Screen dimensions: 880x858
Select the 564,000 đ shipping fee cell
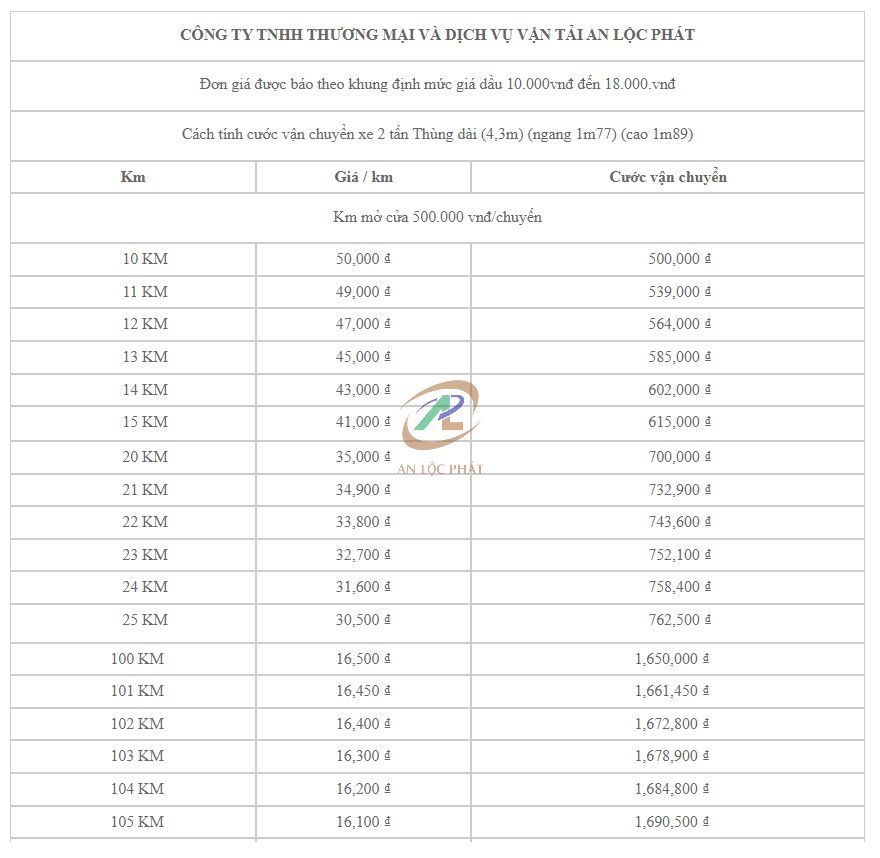[679, 324]
